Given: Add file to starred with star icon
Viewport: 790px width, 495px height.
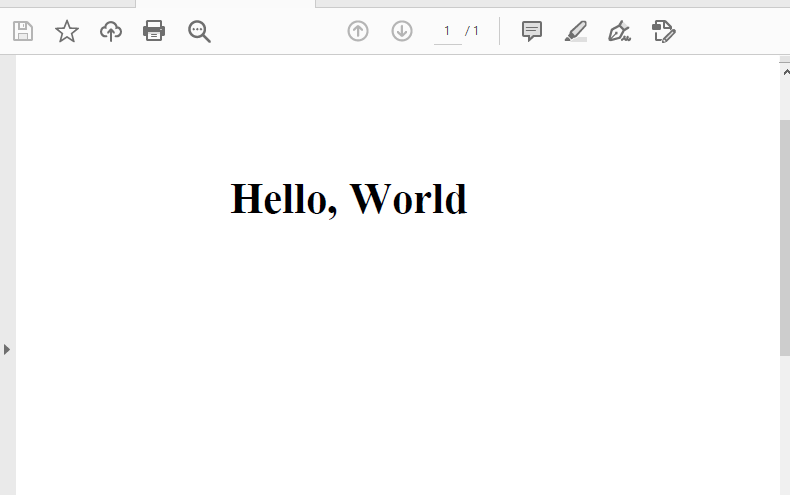Looking at the screenshot, I should point(67,31).
